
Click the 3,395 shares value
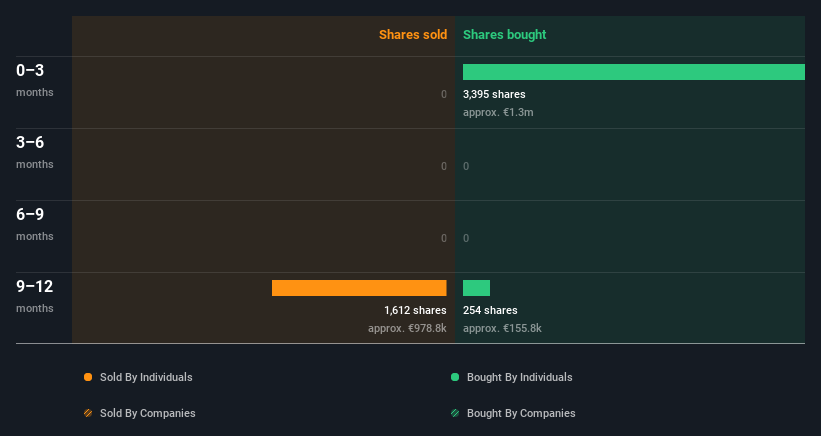tap(494, 94)
